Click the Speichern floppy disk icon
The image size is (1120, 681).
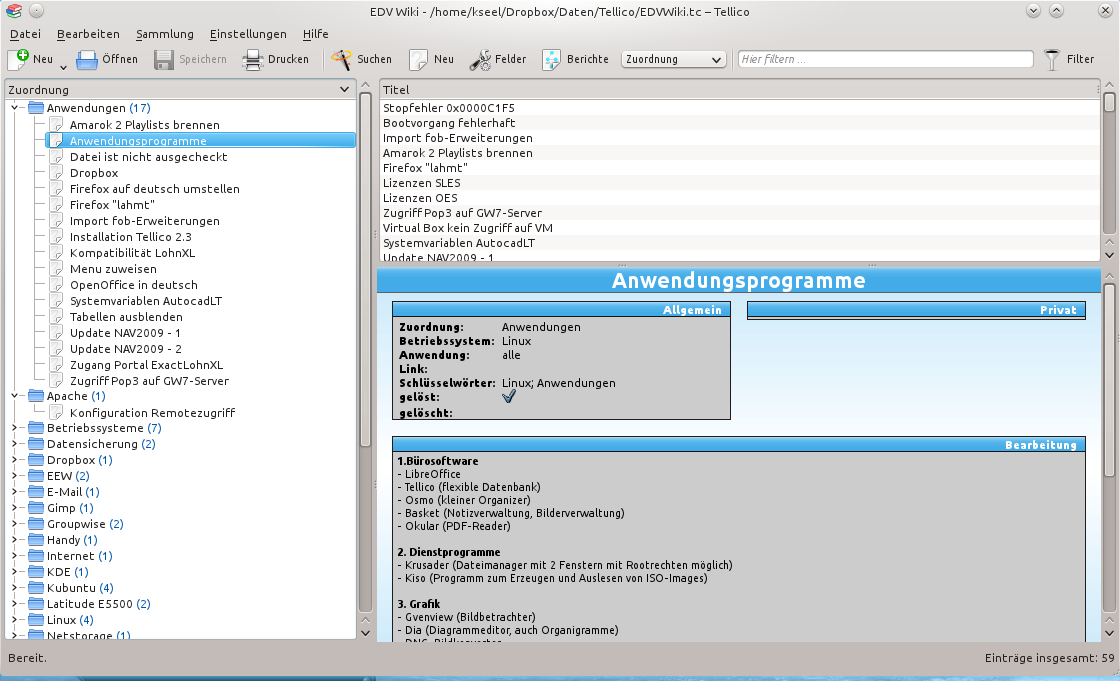point(164,60)
